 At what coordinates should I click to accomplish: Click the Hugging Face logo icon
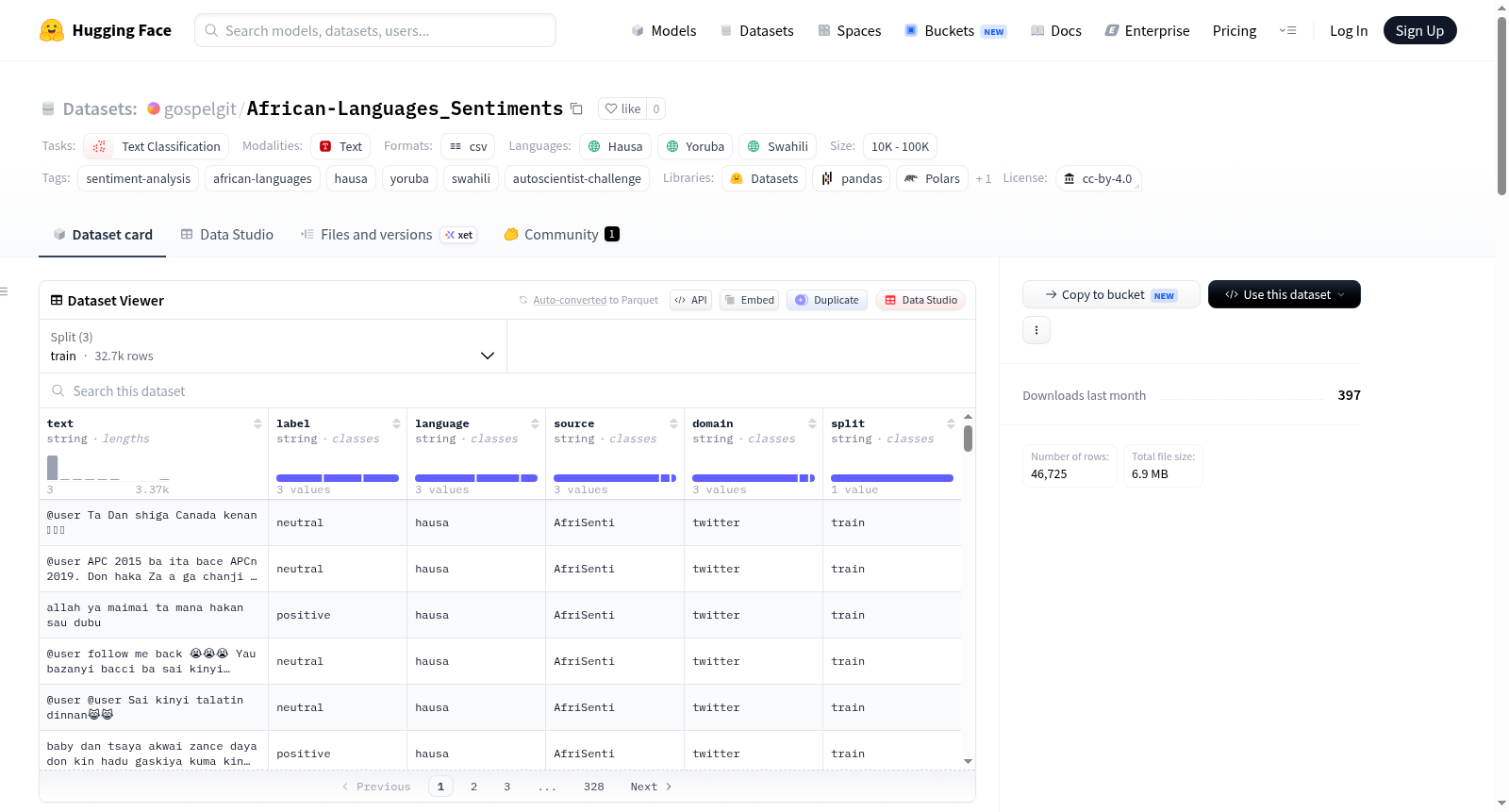click(52, 30)
